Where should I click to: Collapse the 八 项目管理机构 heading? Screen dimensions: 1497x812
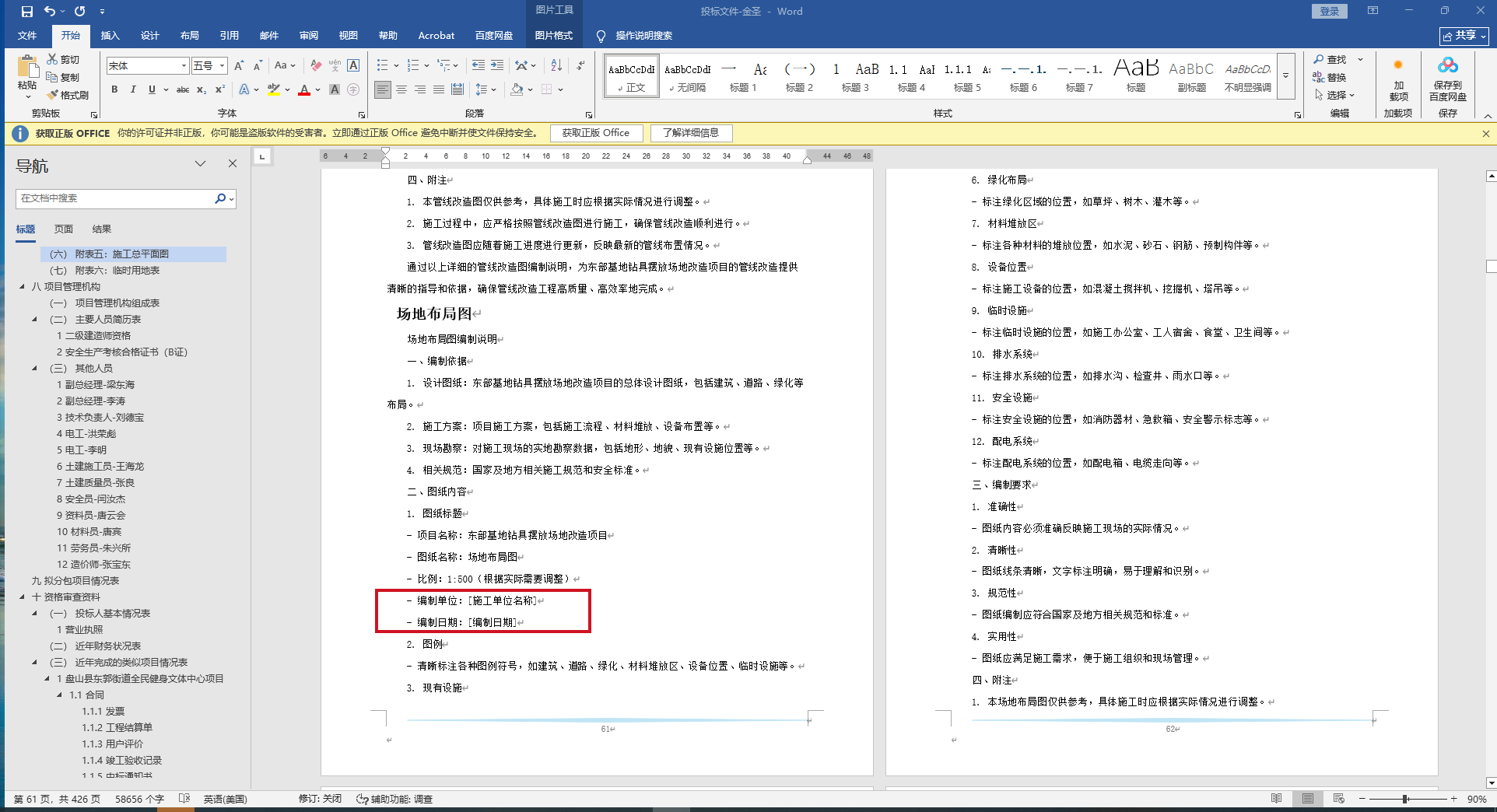tap(23, 287)
